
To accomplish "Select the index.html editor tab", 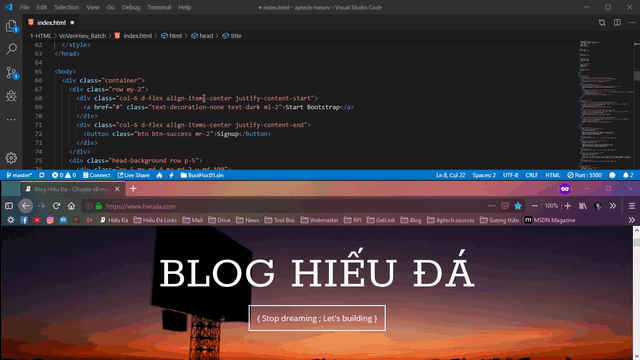I will [52, 22].
